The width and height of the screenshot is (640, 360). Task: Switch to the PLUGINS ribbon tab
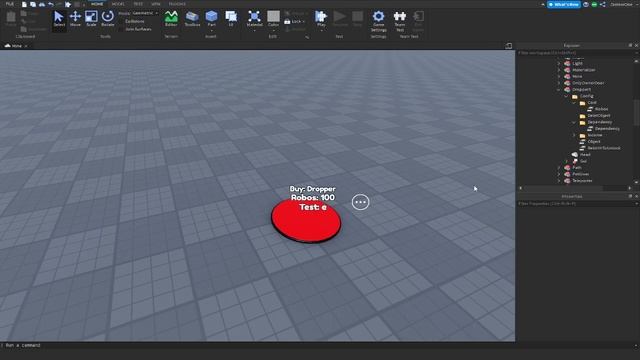click(177, 4)
